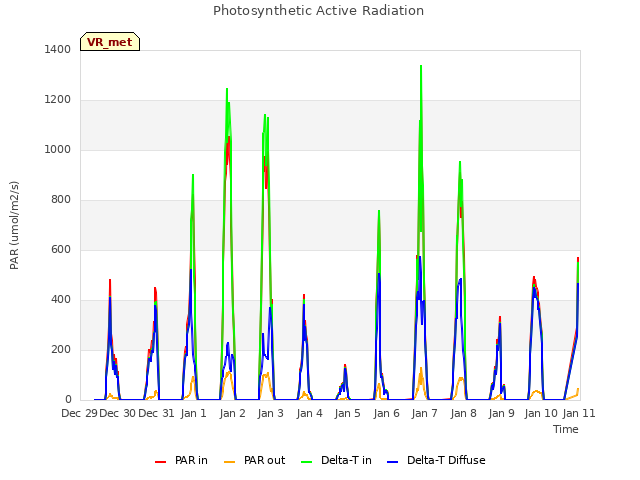The height and width of the screenshot is (480, 640).
Task: Click the tallest green peak on Jan 7
Action: click(421, 66)
